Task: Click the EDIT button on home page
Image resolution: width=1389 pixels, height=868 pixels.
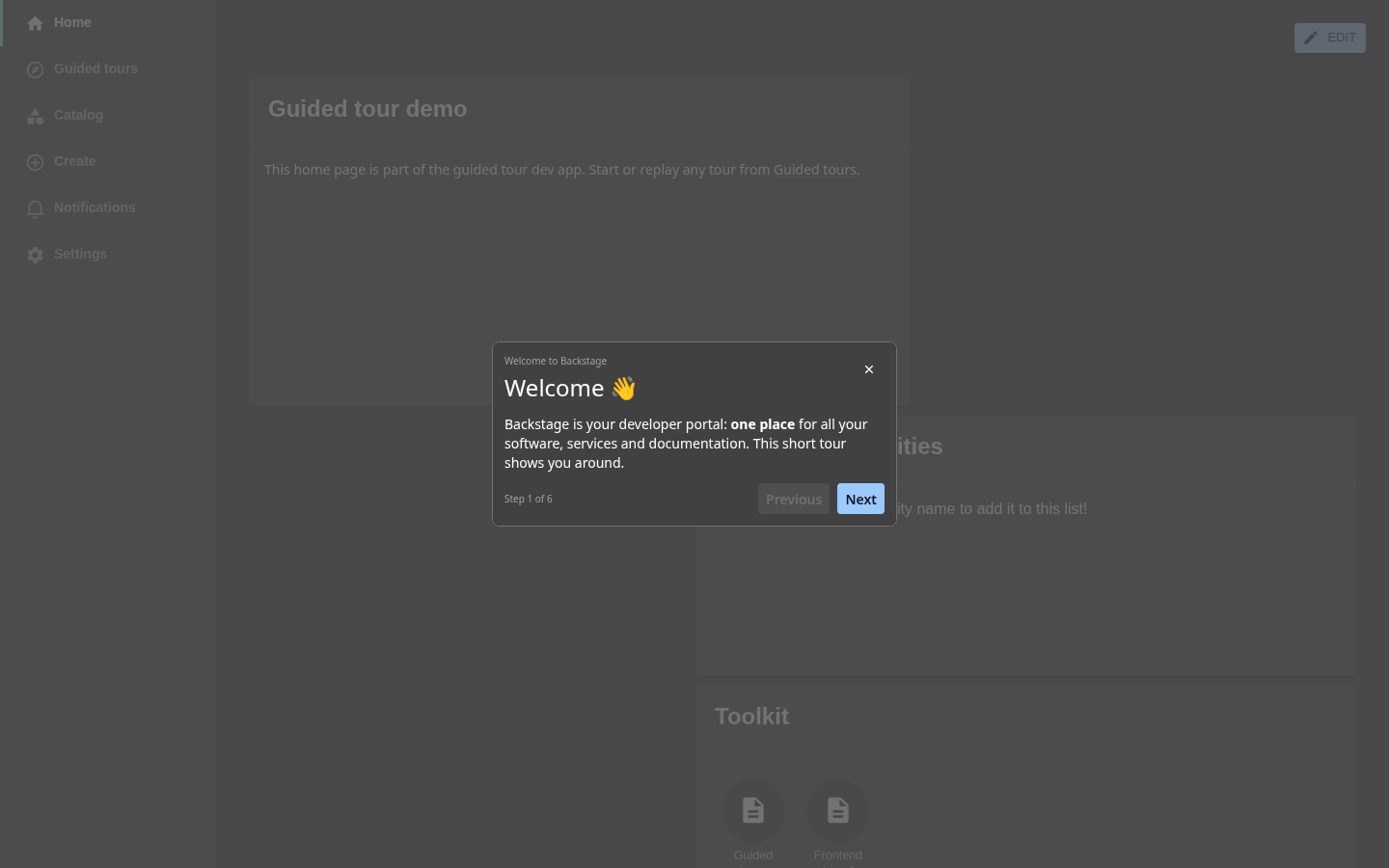Action: click(1330, 38)
